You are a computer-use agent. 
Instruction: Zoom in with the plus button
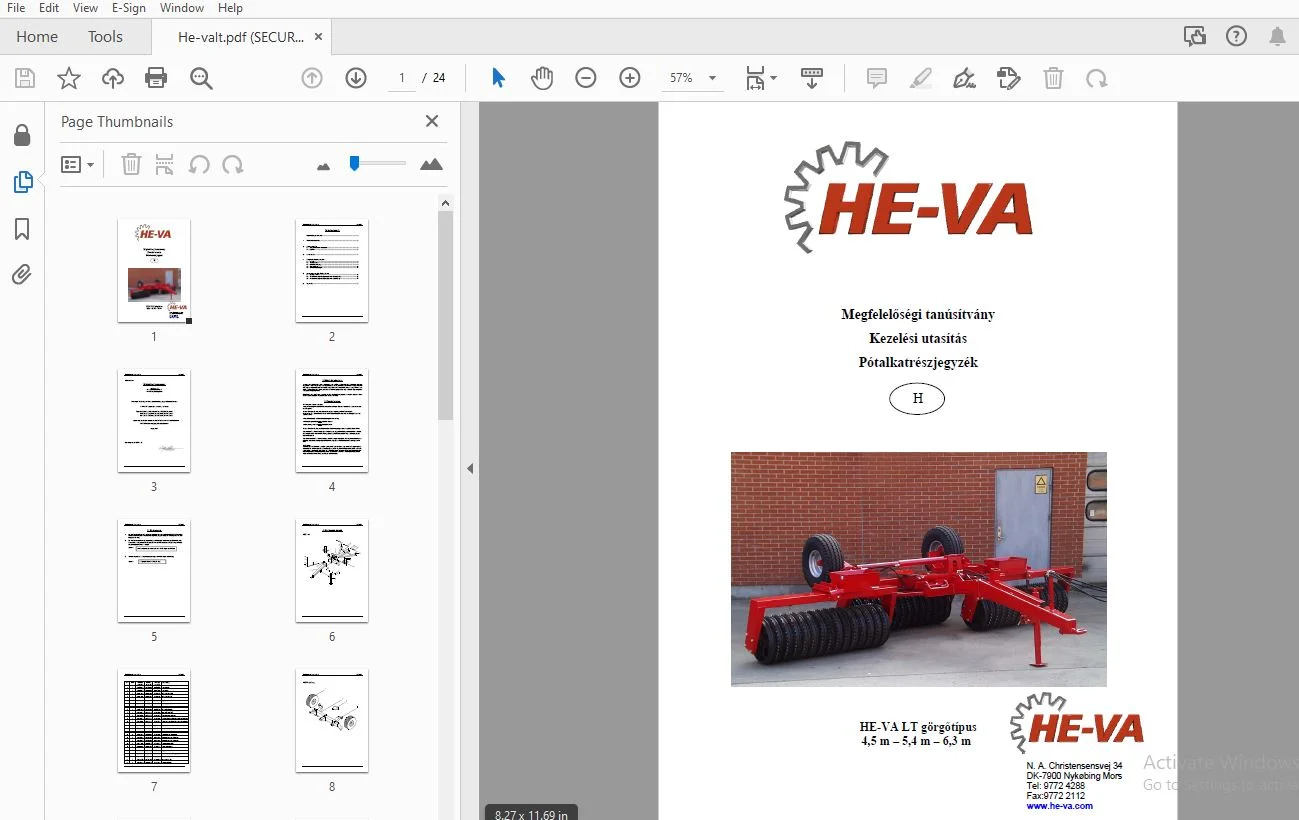[630, 78]
